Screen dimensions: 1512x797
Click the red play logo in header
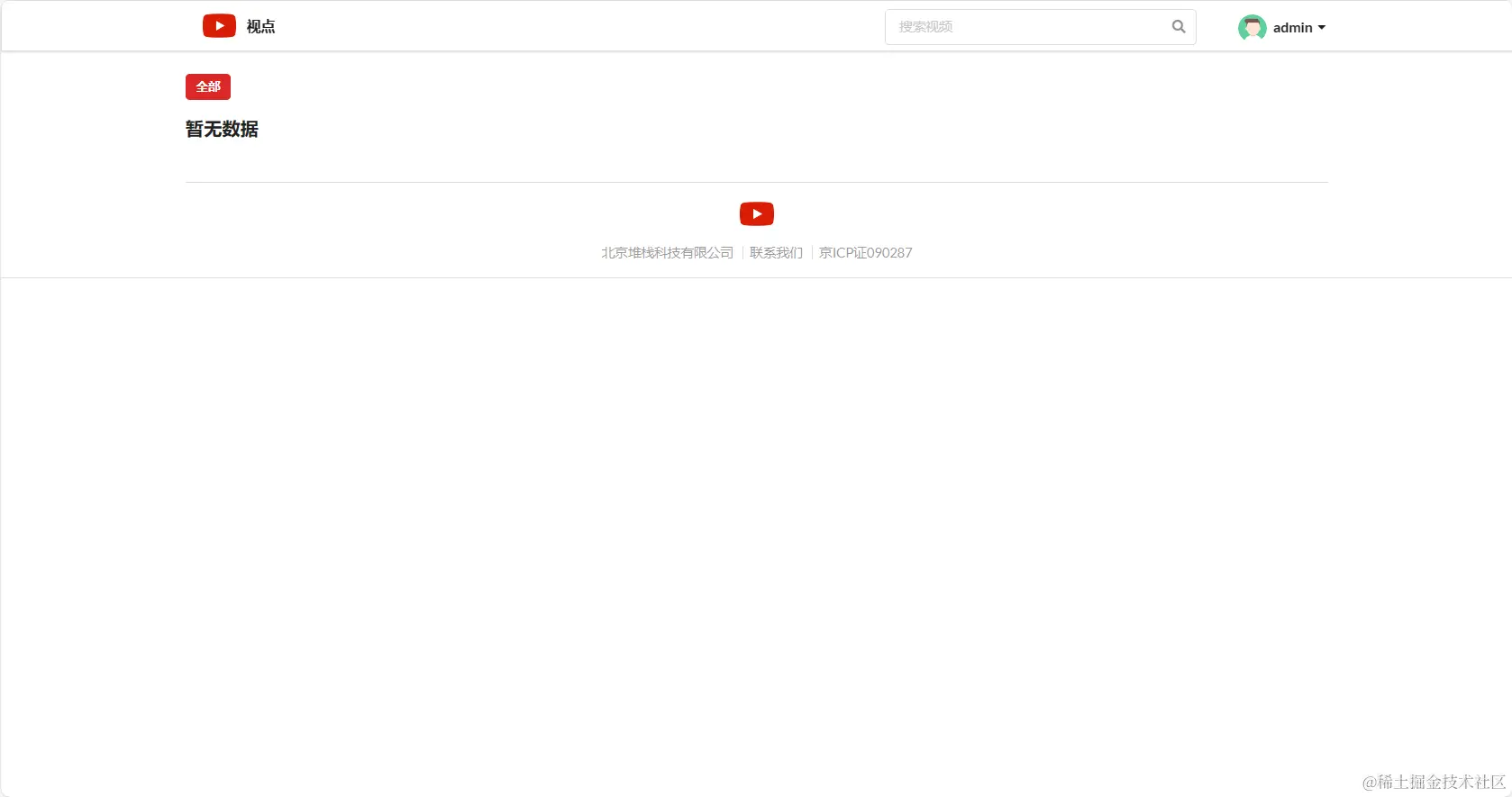tap(219, 26)
